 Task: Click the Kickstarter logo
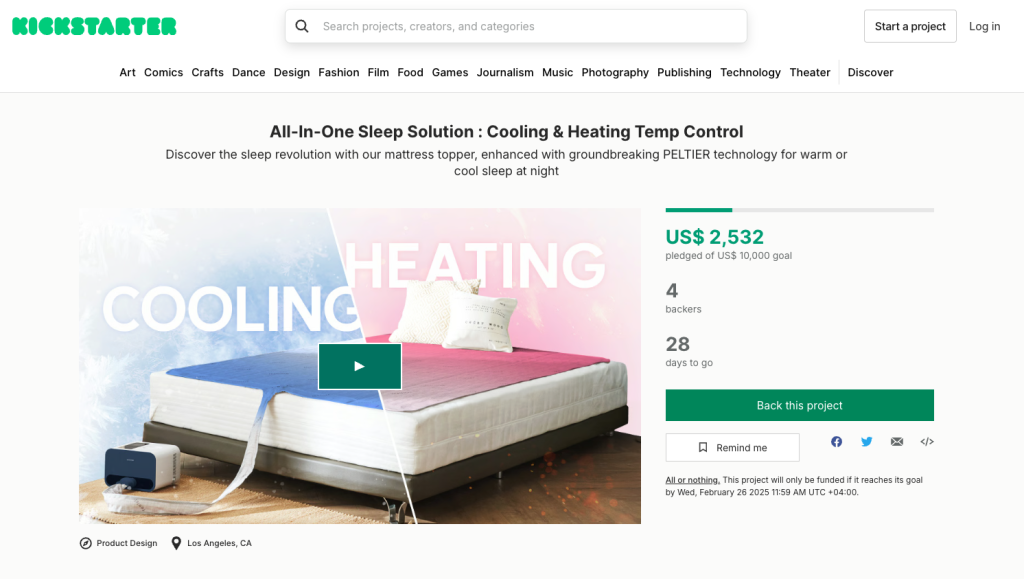click(x=94, y=26)
